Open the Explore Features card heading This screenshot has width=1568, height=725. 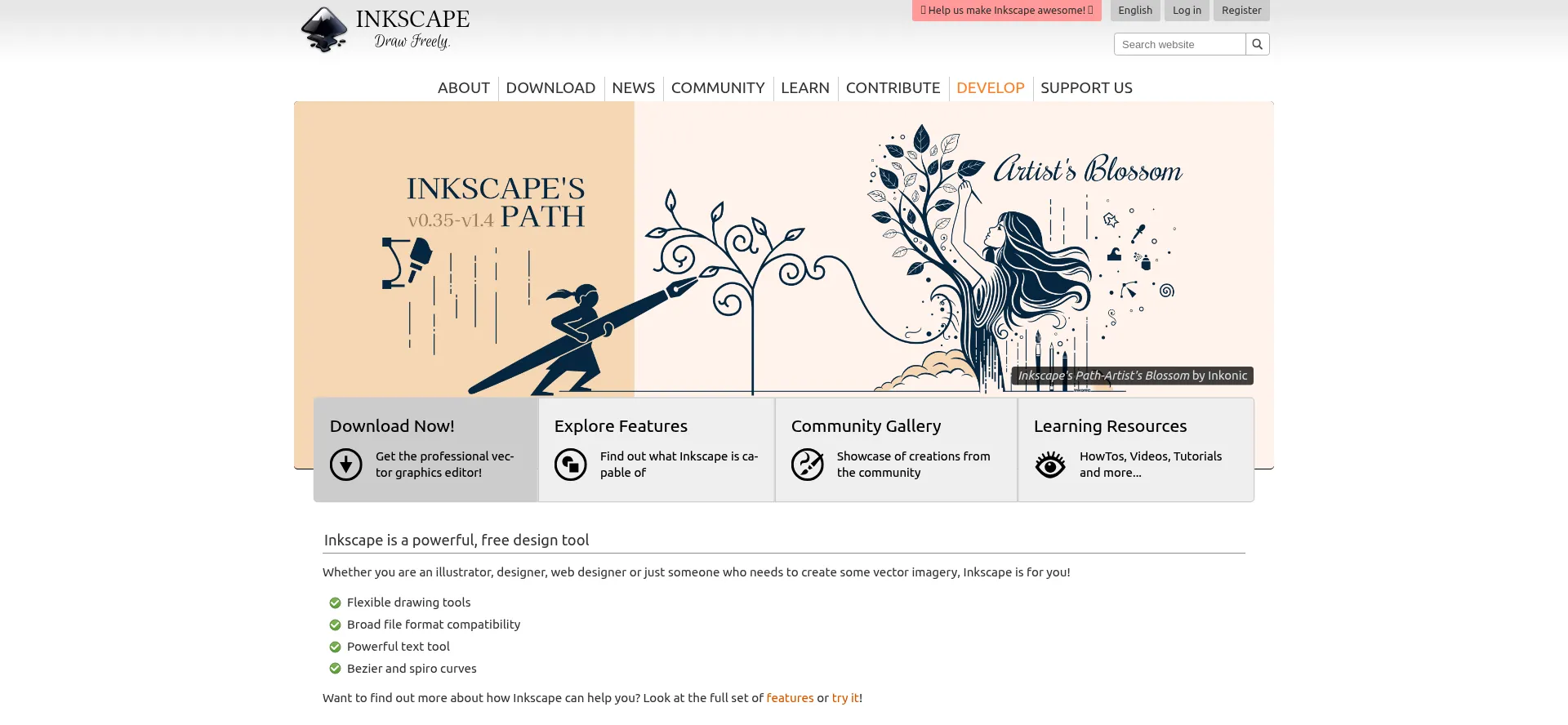pyautogui.click(x=621, y=426)
